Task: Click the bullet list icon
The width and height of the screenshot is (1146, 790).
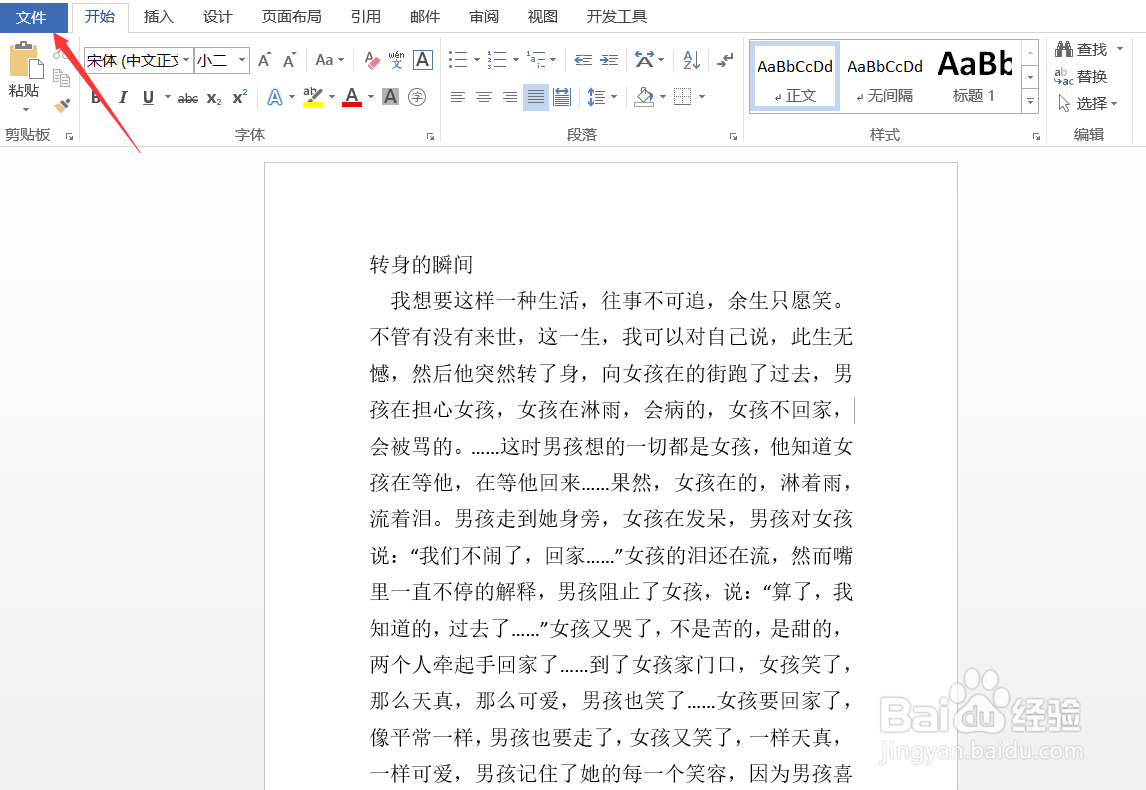Action: (x=458, y=60)
